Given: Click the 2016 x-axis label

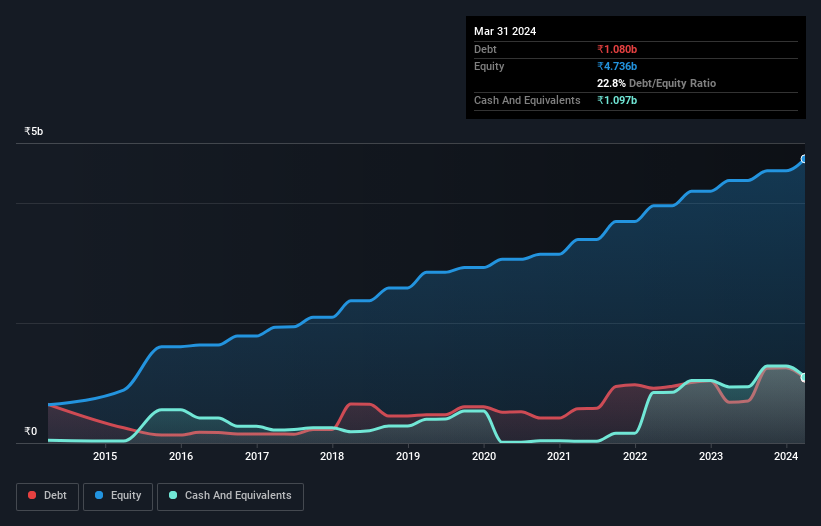Looking at the screenshot, I should point(181,456).
